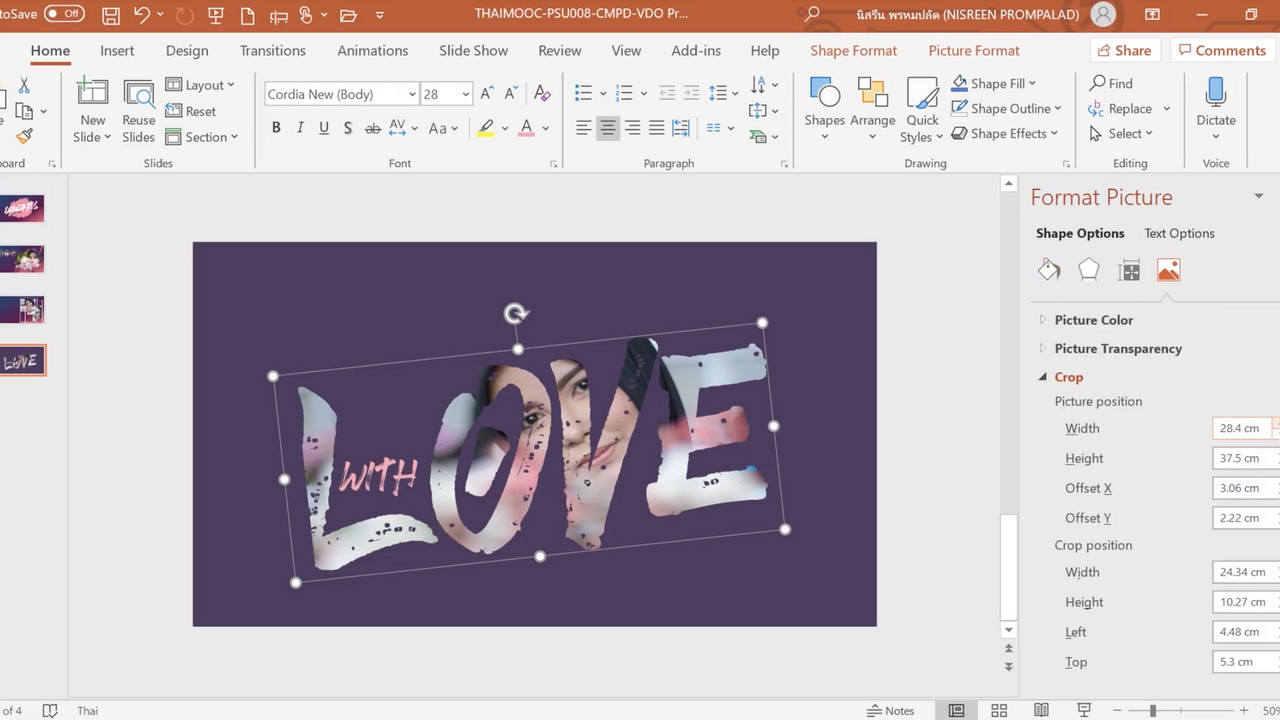Clear all formatting from text

coord(543,94)
